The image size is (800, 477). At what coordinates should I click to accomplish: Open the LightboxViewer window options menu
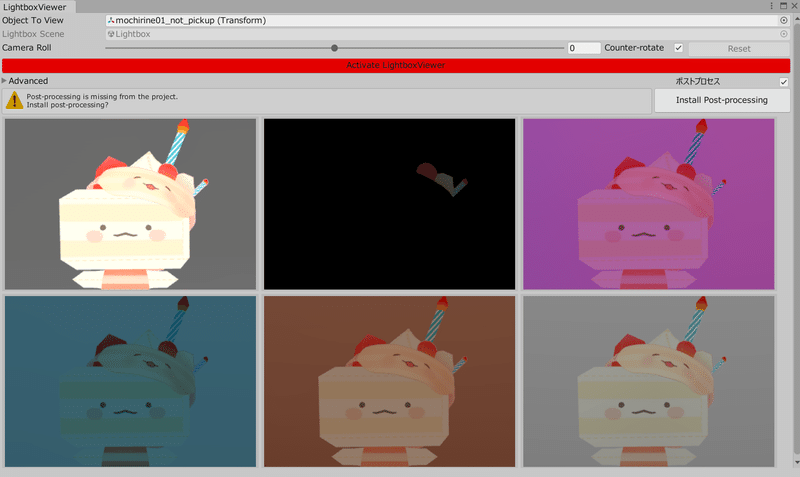coord(771,6)
